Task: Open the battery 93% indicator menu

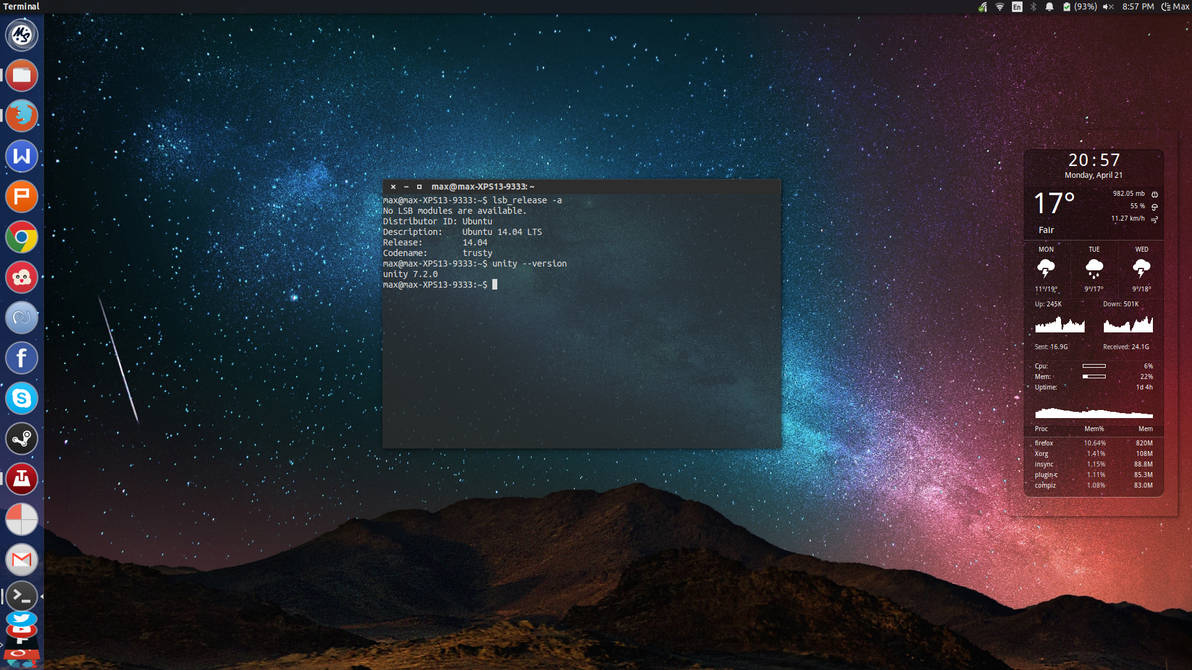Action: point(1080,7)
